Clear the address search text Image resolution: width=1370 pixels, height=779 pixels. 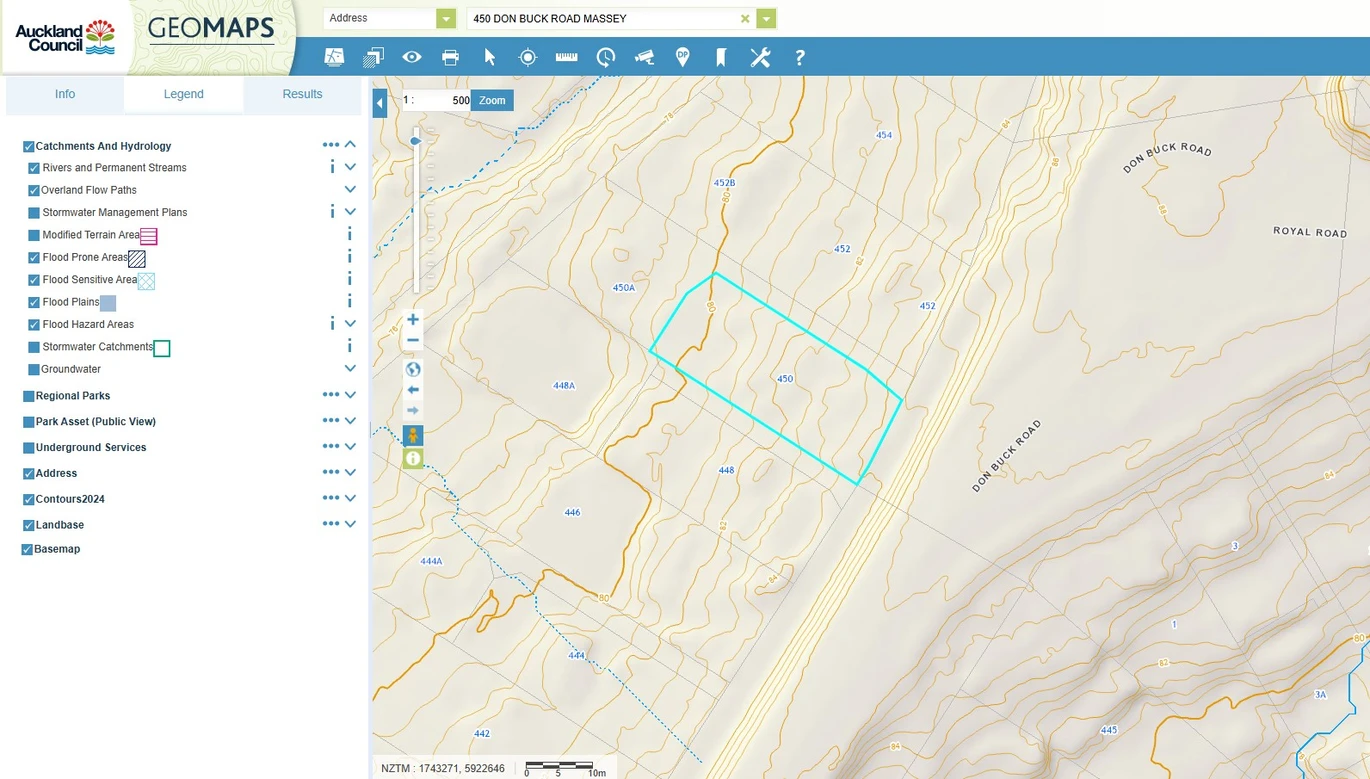pyautogui.click(x=745, y=18)
